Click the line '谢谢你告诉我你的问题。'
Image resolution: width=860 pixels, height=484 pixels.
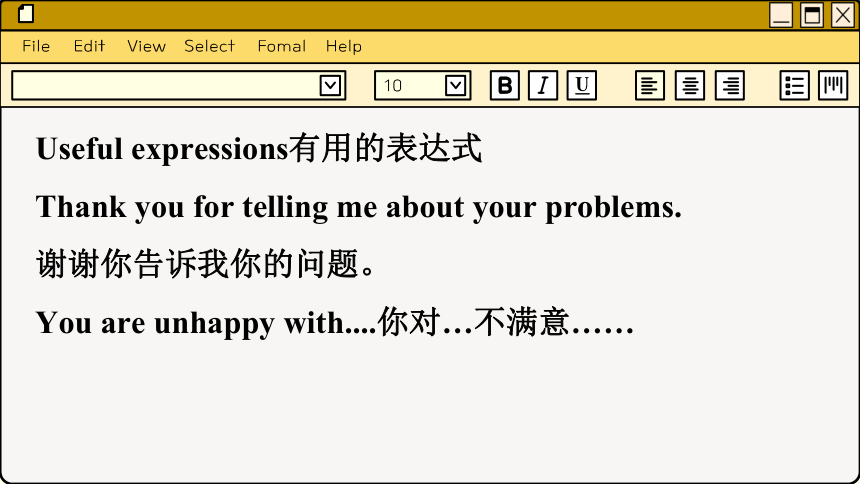206,264
